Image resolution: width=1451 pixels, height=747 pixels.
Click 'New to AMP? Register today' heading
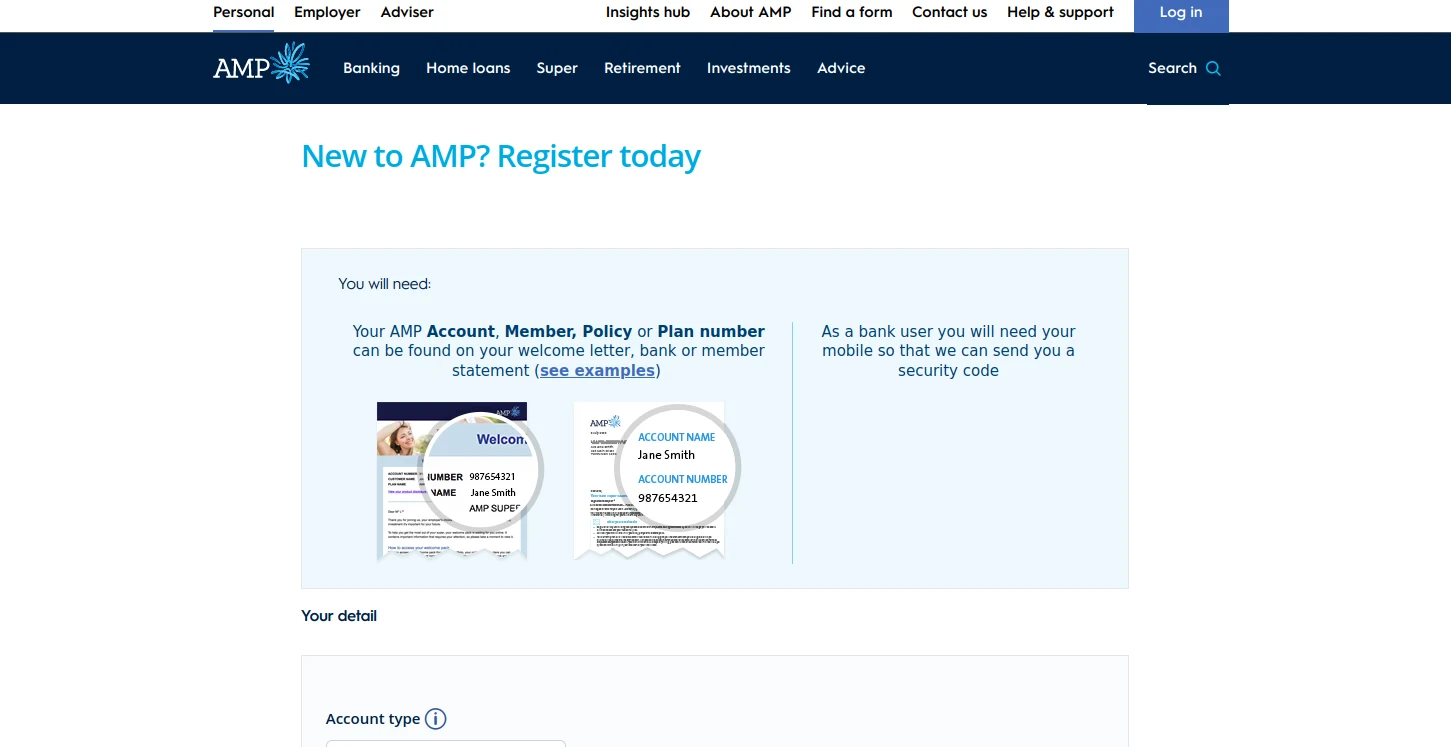tap(501, 156)
